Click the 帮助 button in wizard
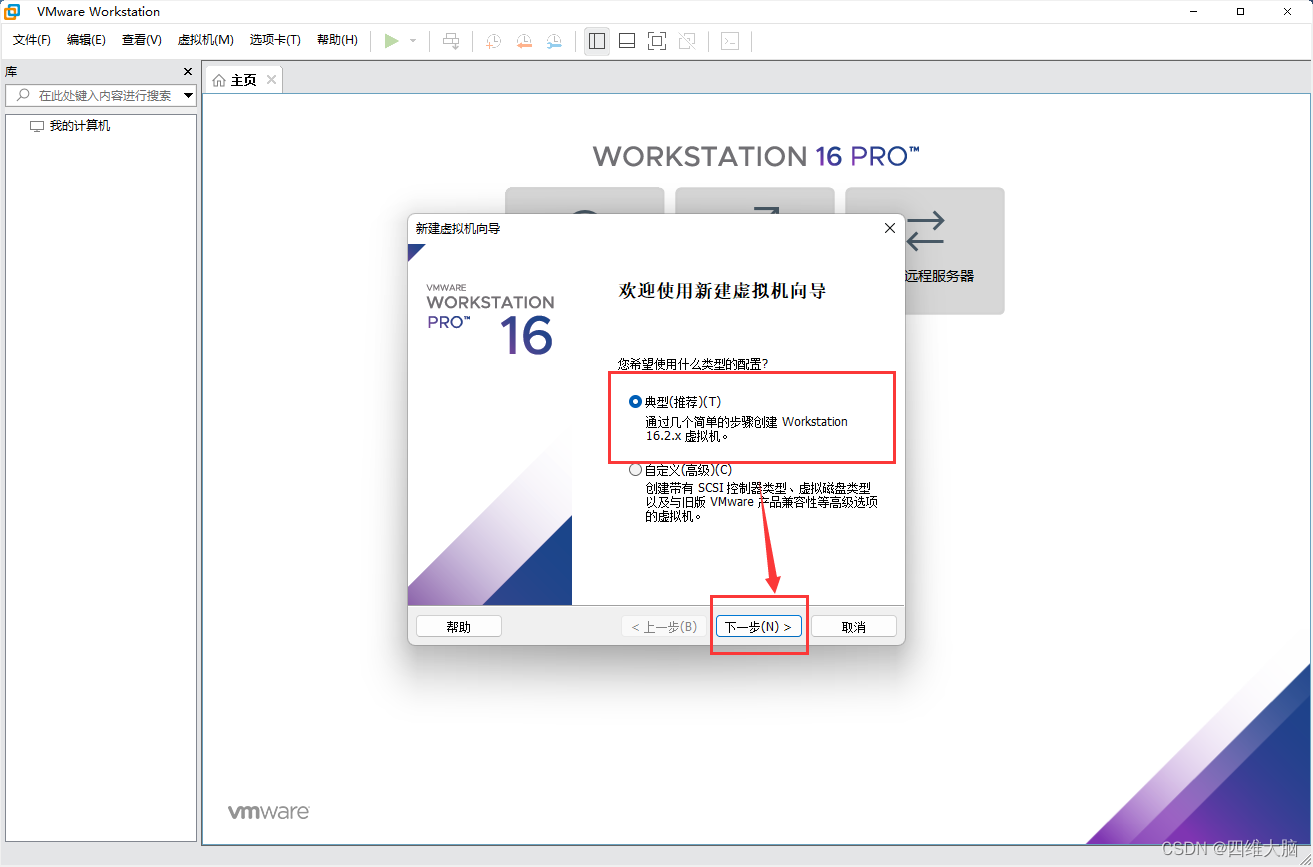Image resolution: width=1313 pixels, height=867 pixels. [x=459, y=627]
